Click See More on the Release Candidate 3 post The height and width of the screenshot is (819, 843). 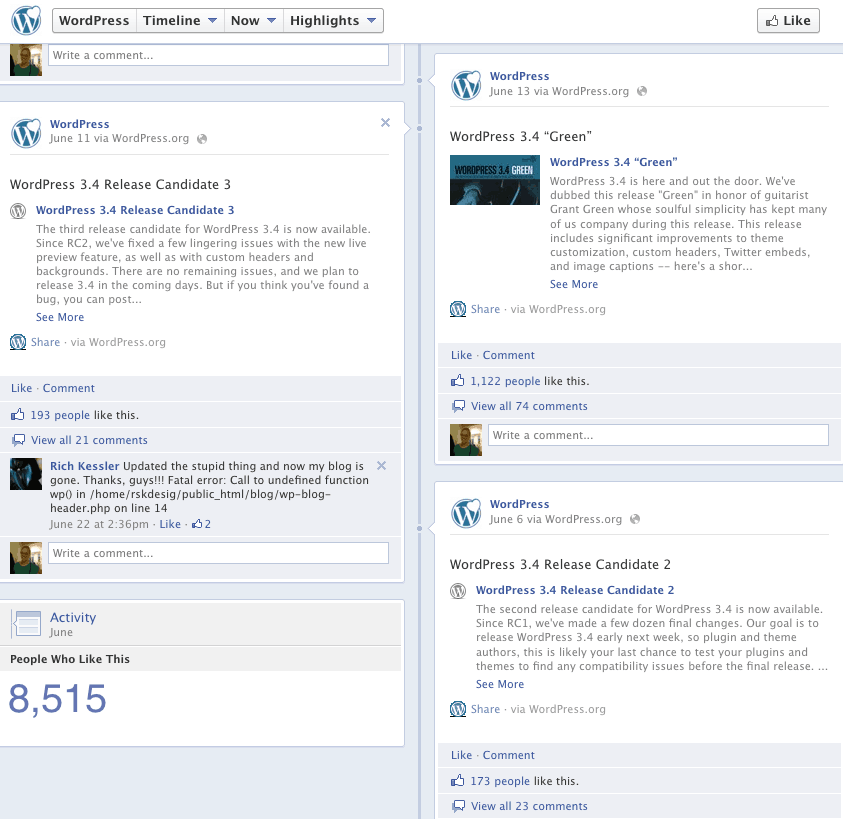point(60,317)
